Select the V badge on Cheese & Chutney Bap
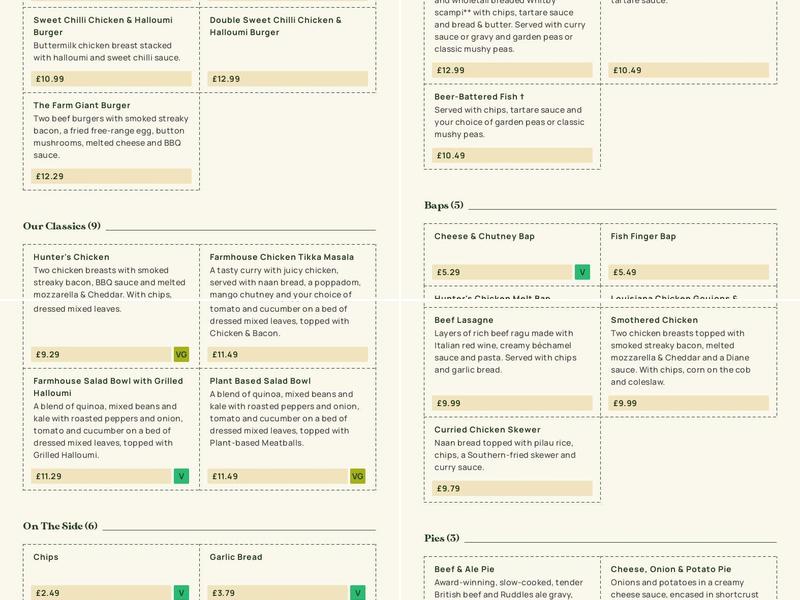Viewport: 800px width, 600px height. [x=582, y=272]
